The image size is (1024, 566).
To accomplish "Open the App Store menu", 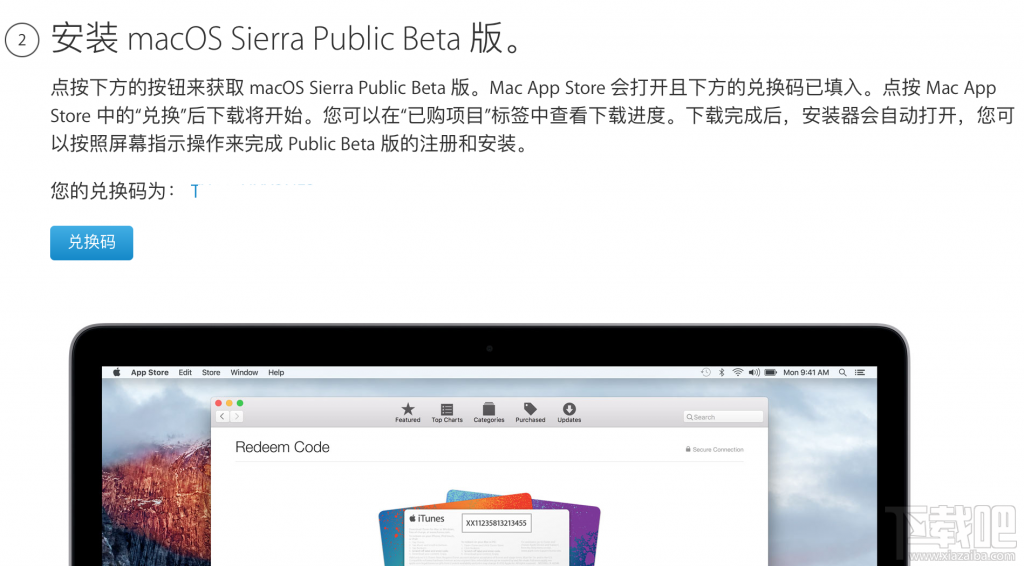I will point(150,372).
